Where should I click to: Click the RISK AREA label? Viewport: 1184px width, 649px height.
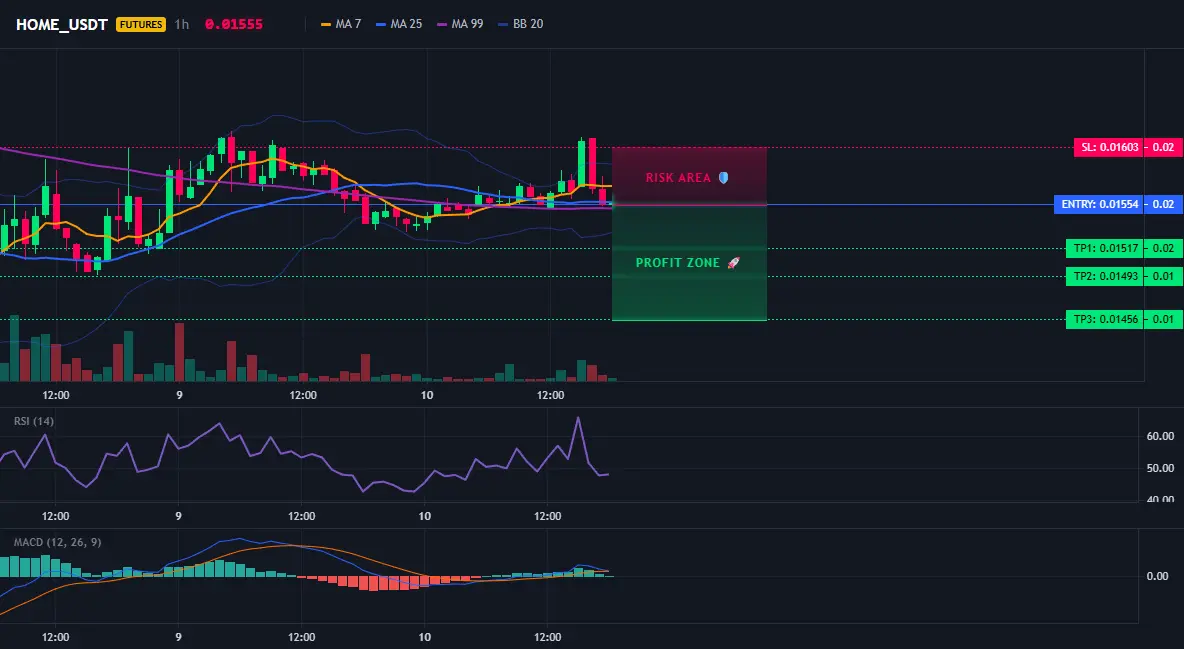point(678,178)
